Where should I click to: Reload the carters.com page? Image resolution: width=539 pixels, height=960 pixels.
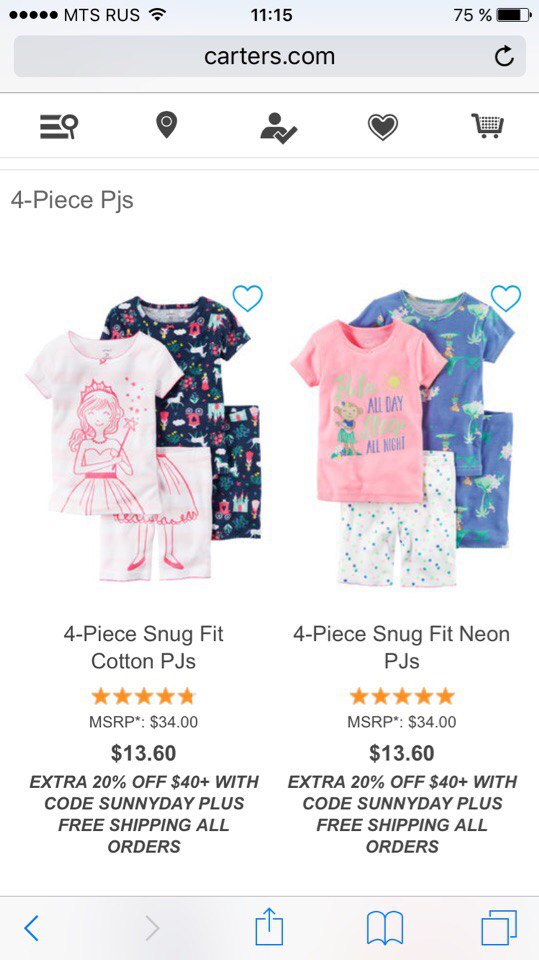[503, 56]
